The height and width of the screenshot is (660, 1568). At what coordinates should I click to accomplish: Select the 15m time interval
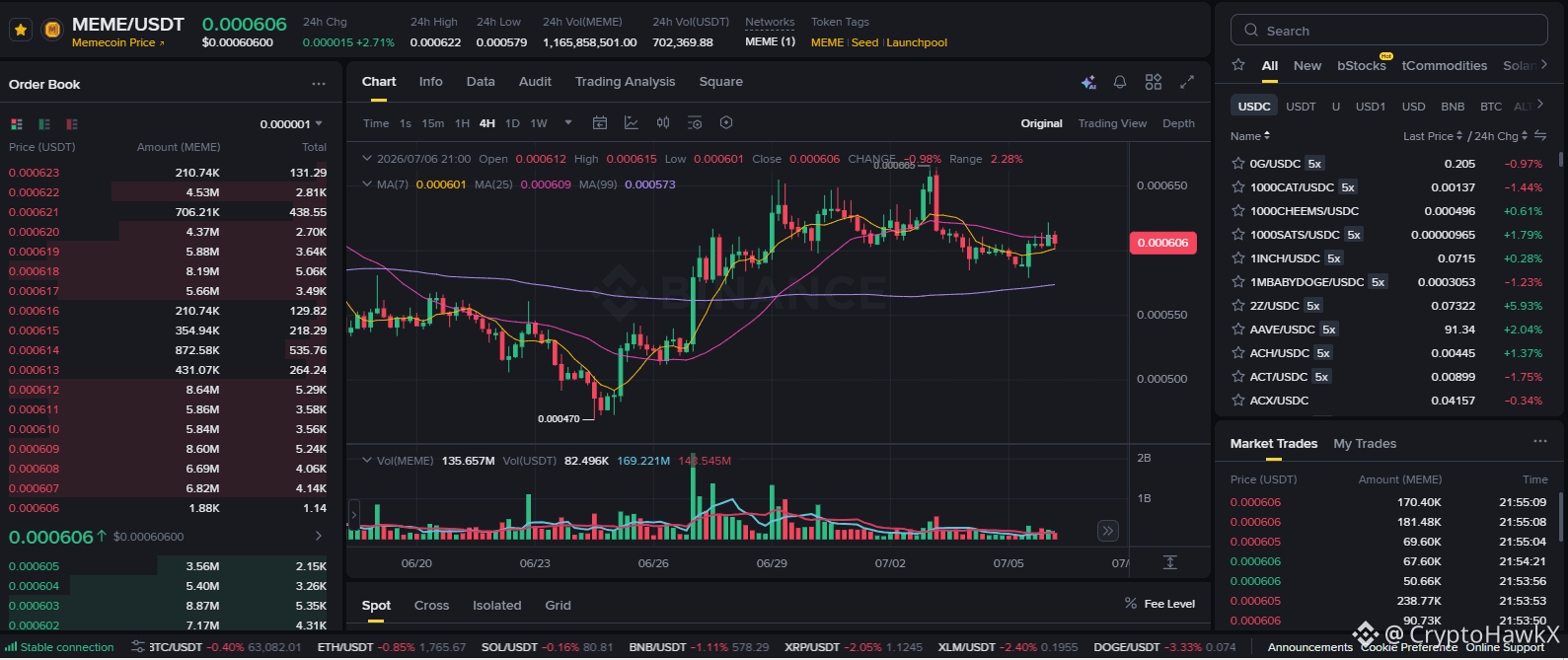click(433, 124)
